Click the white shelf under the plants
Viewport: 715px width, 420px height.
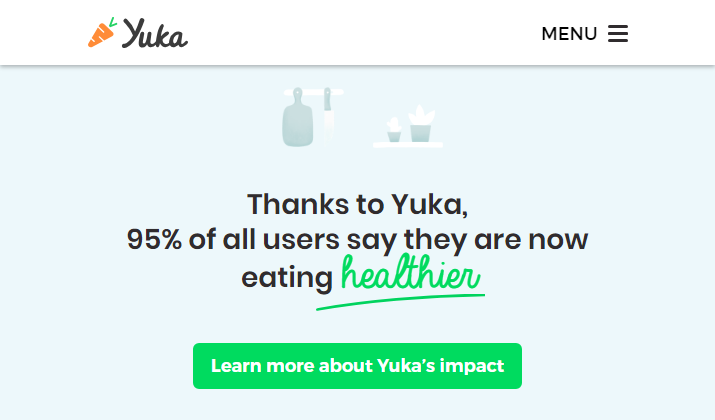[x=408, y=145]
